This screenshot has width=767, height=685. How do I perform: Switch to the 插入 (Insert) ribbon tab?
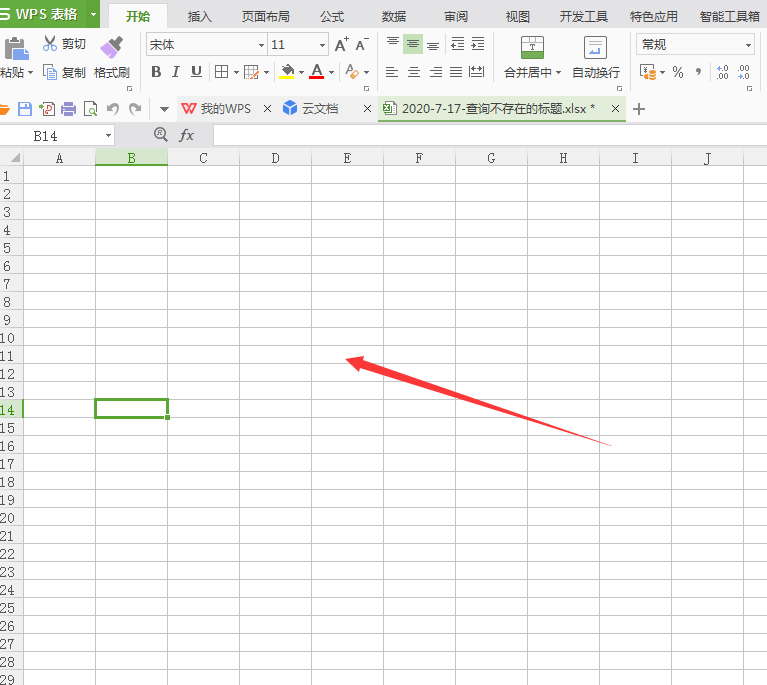coord(200,16)
